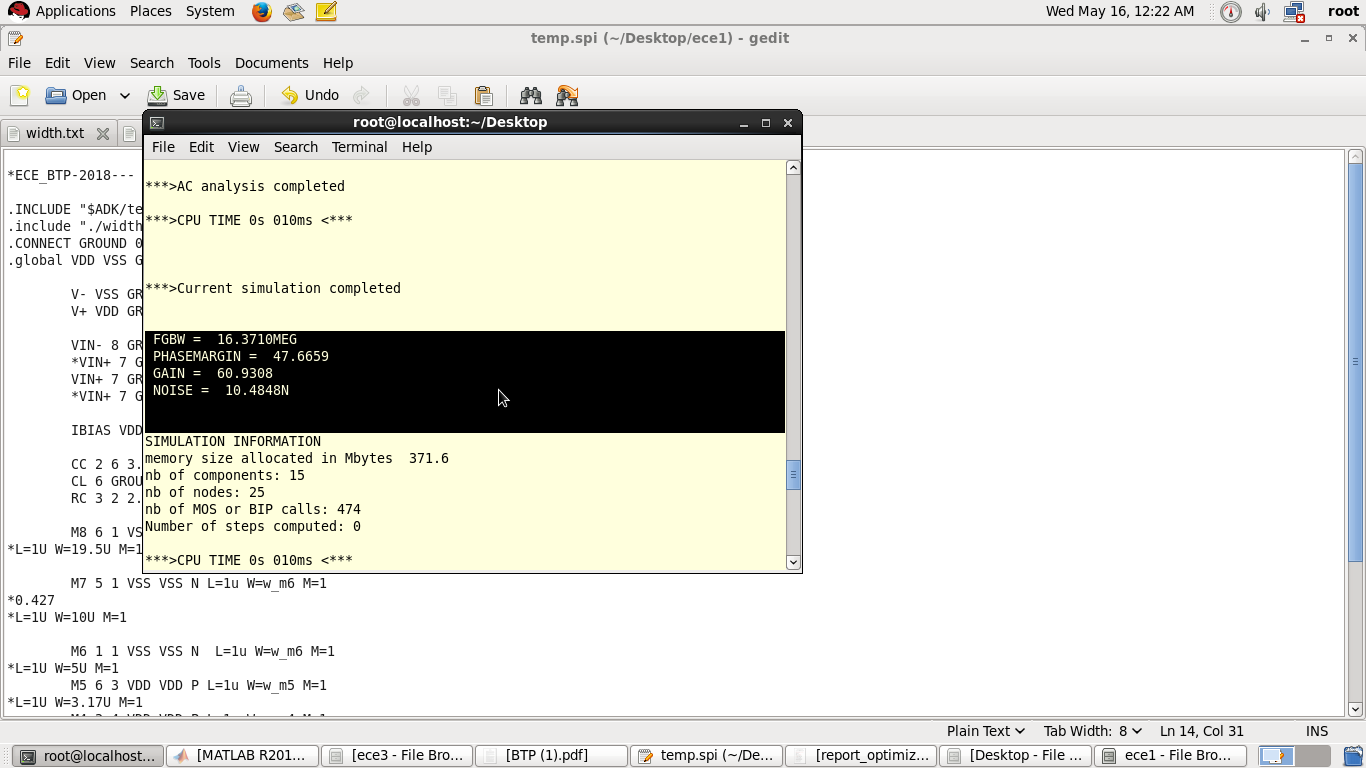Open the Tab Width dropdown
Viewport: 1366px width, 768px height.
click(x=1093, y=731)
